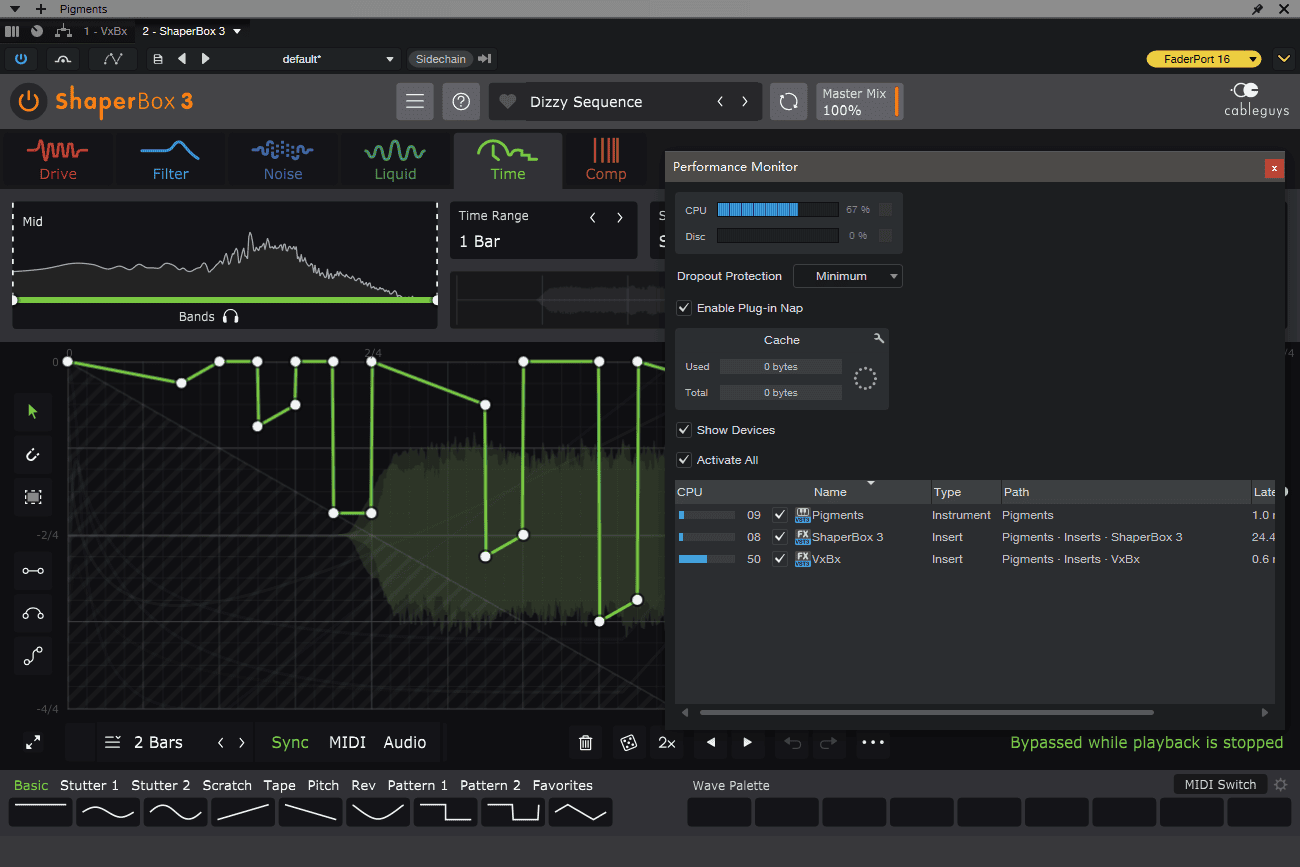The width and height of the screenshot is (1300, 867).
Task: Switch to the Noise shaper tab
Action: pos(282,160)
